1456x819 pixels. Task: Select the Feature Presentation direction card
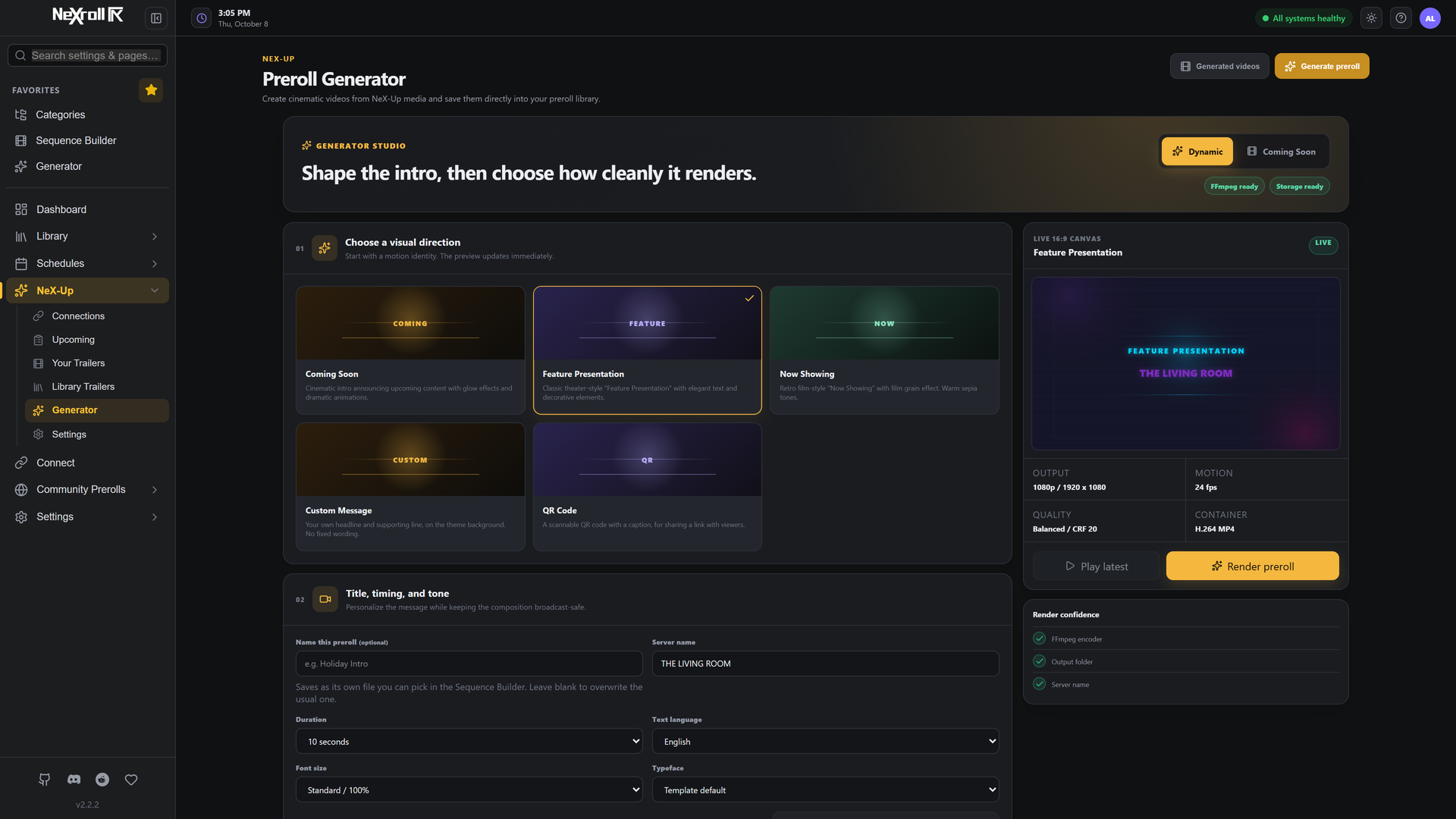tap(647, 350)
